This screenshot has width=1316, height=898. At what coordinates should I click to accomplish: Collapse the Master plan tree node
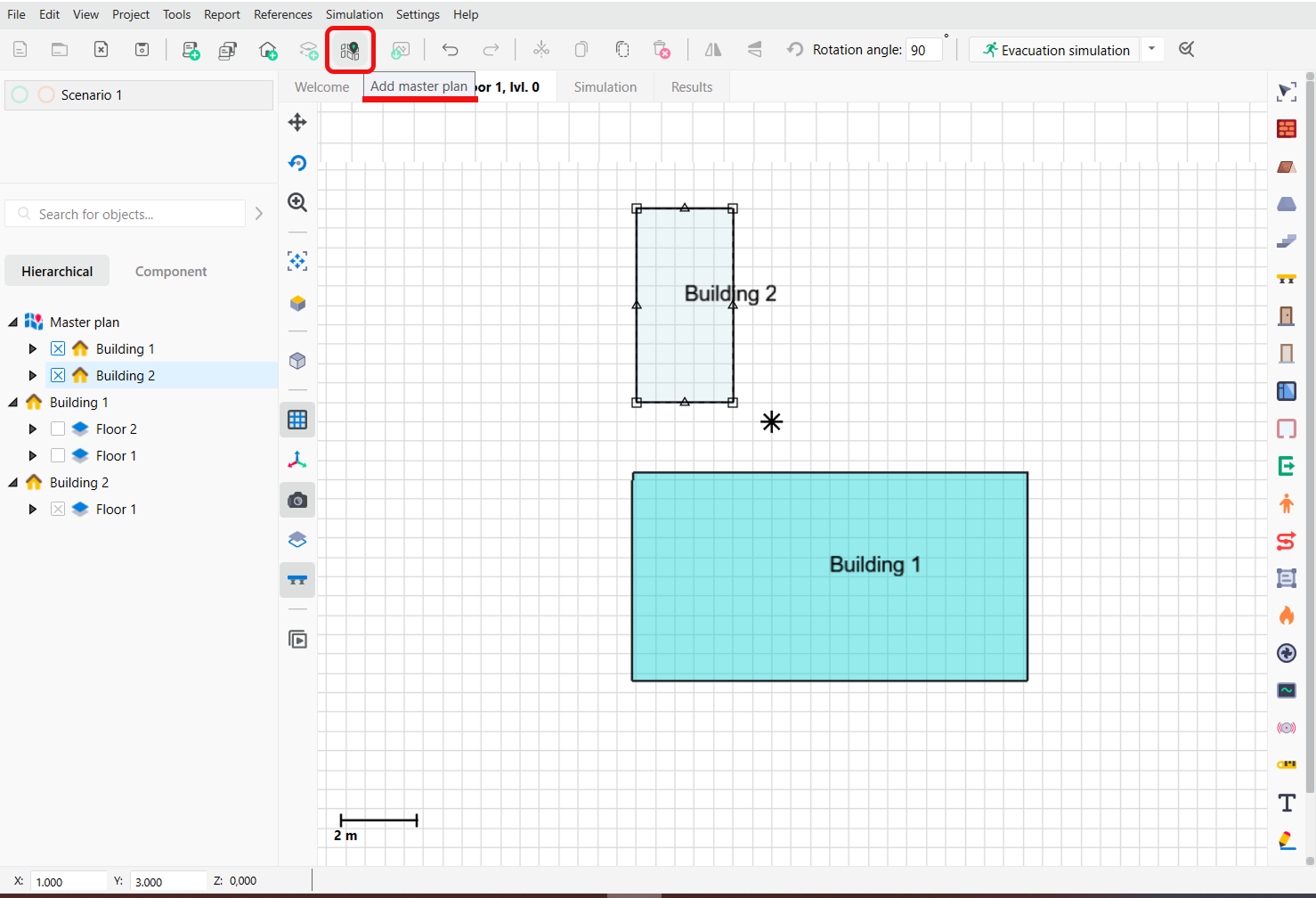pyautogui.click(x=13, y=322)
